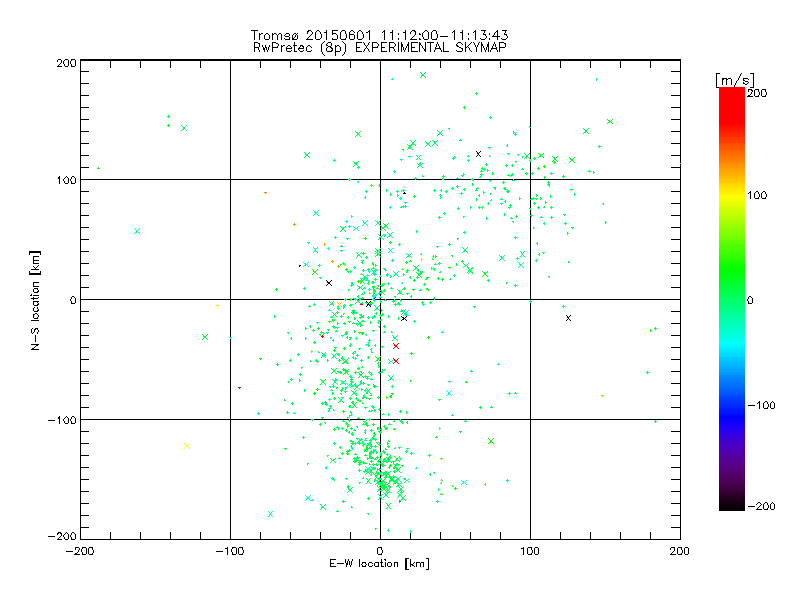Viewport: 800px width, 600px height.
Task: Select the yellow dot west of the -100 km line
Action: (x=217, y=306)
